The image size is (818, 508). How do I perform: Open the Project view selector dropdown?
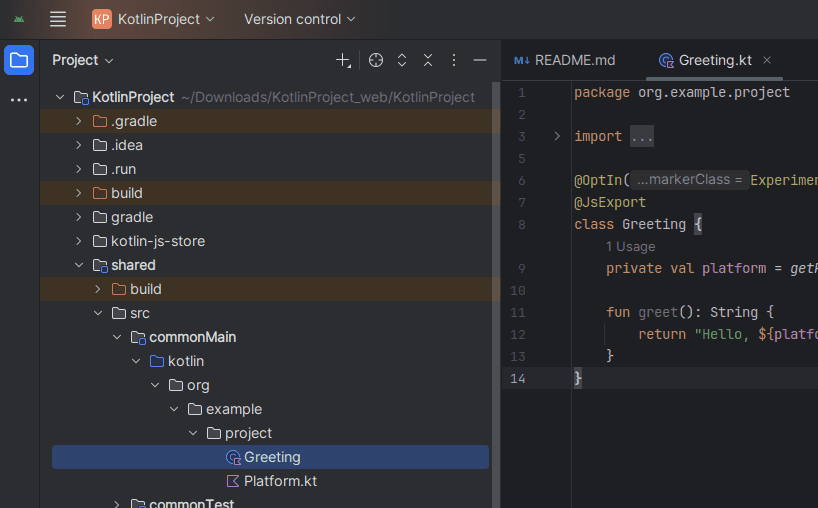pyautogui.click(x=83, y=60)
